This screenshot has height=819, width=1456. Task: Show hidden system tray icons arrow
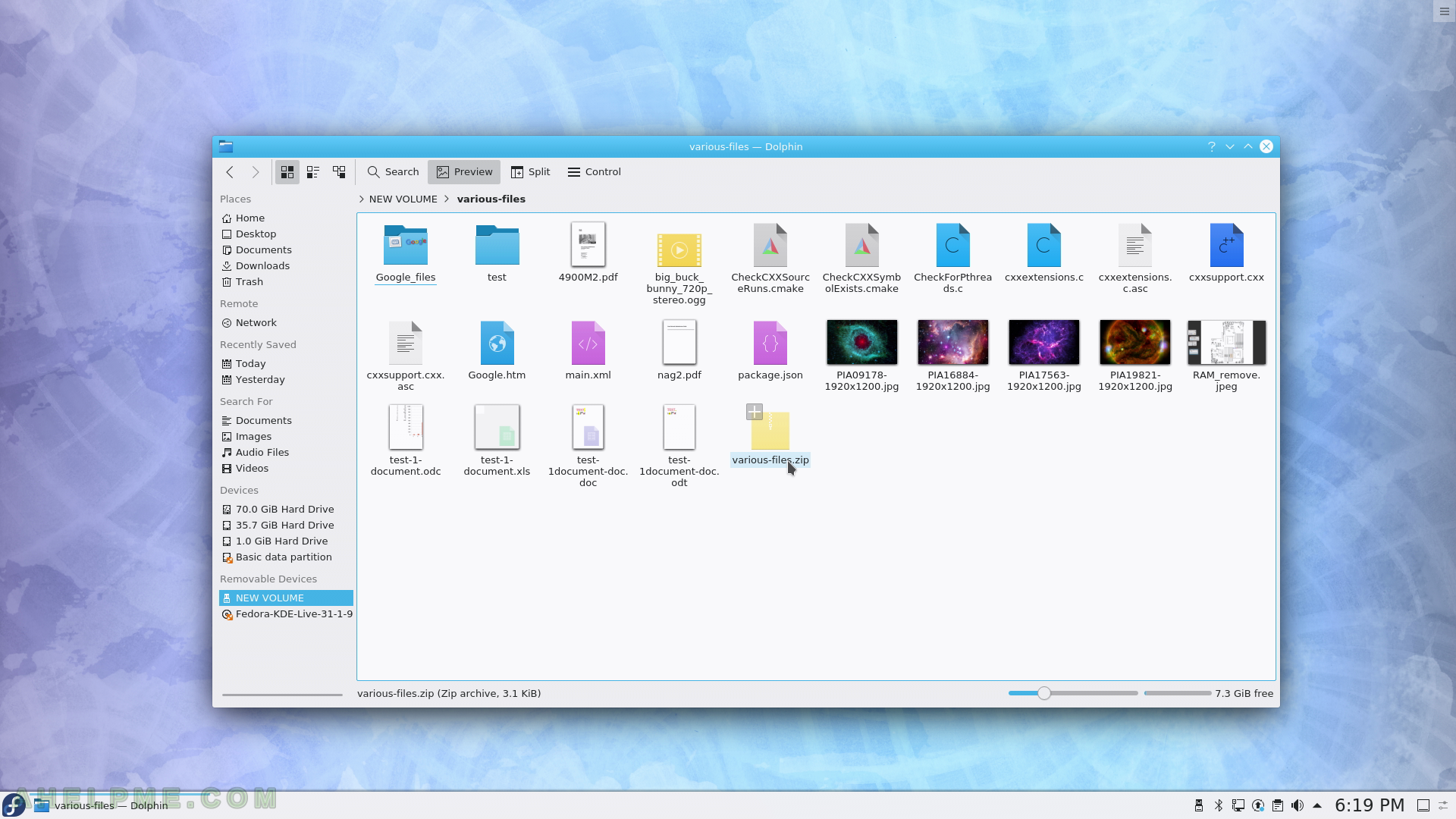[1317, 805]
